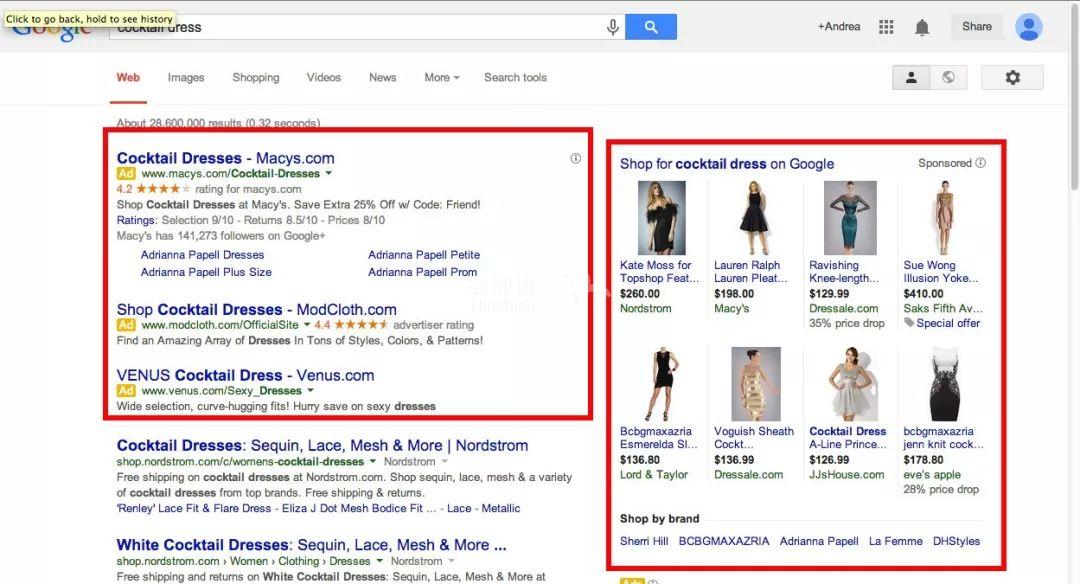Click the Adrianna Papell Plus Size sitelink
The width and height of the screenshot is (1080, 584).
click(x=206, y=272)
